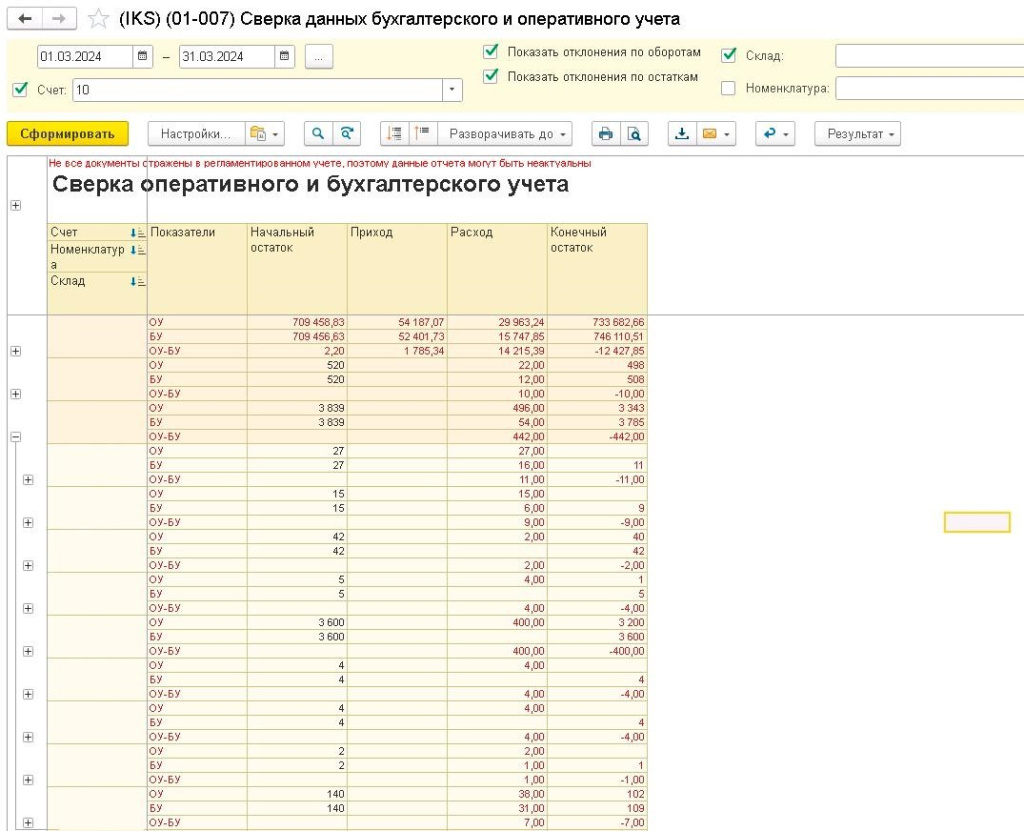Save report with the download icon

(682, 134)
